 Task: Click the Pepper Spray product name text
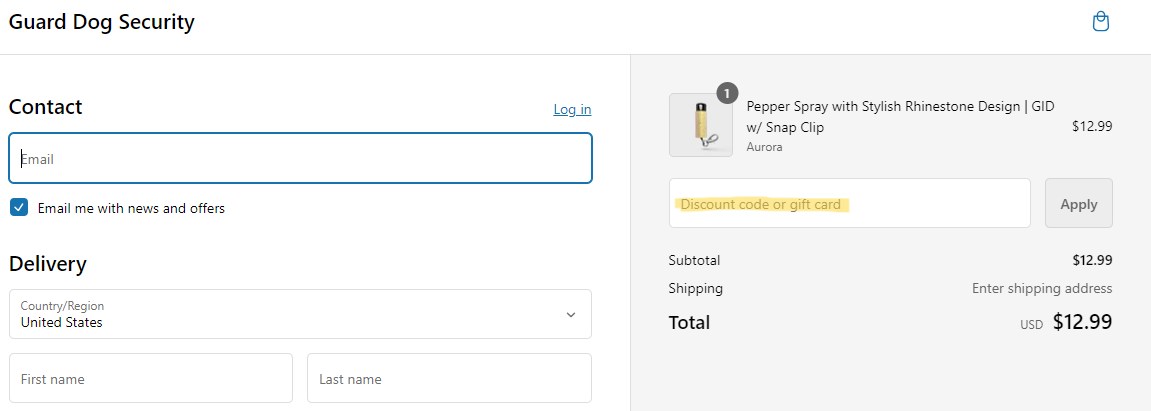(900, 117)
